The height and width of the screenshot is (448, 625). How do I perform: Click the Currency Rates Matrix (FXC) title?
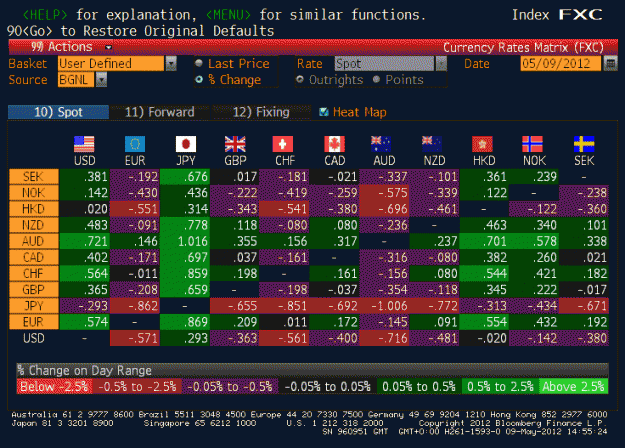[523, 47]
